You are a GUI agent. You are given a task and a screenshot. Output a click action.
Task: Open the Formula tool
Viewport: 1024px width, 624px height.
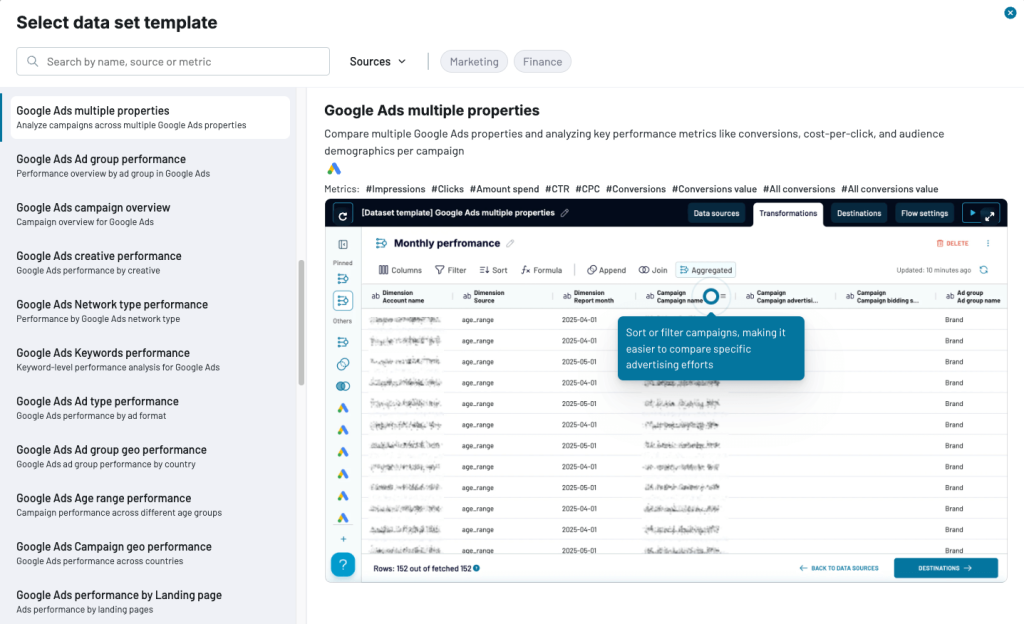pyautogui.click(x=541, y=270)
